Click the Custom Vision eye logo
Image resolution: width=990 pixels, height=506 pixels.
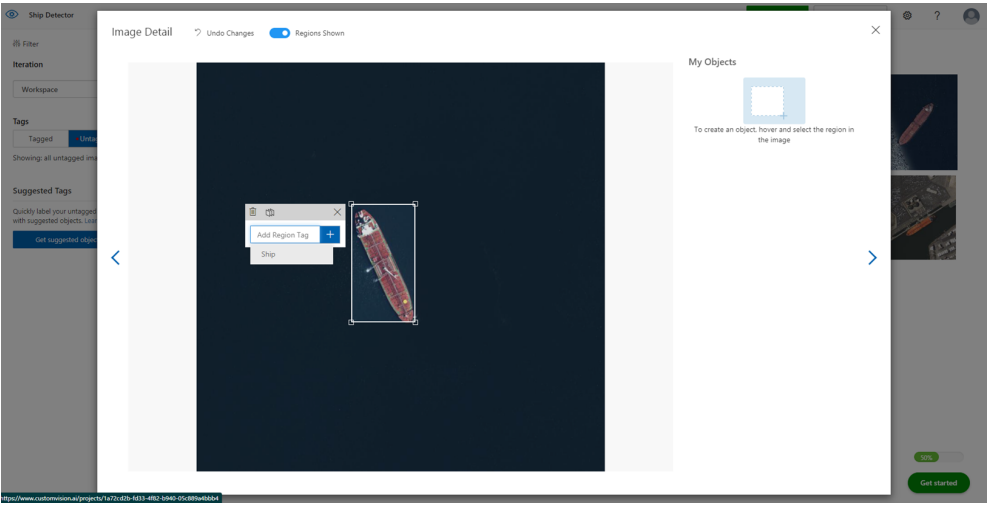coord(12,15)
